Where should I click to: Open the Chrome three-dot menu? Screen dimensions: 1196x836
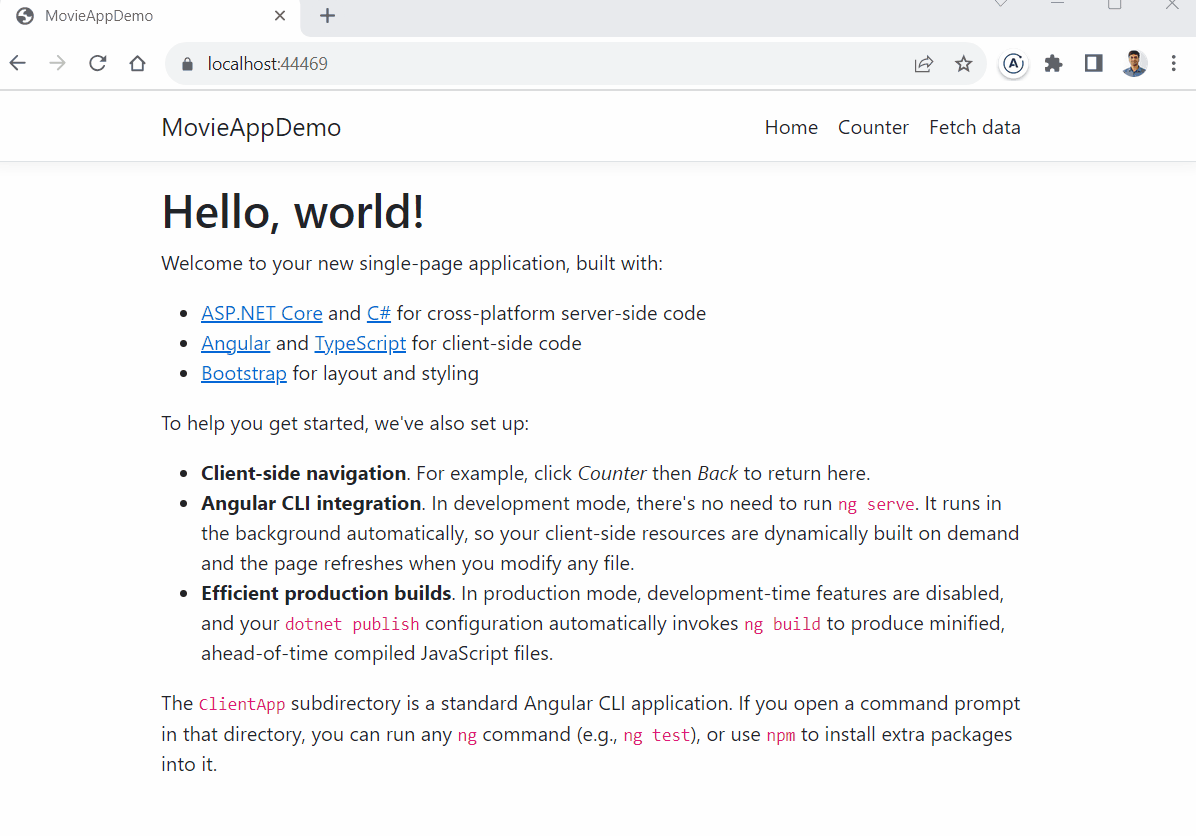click(1173, 64)
